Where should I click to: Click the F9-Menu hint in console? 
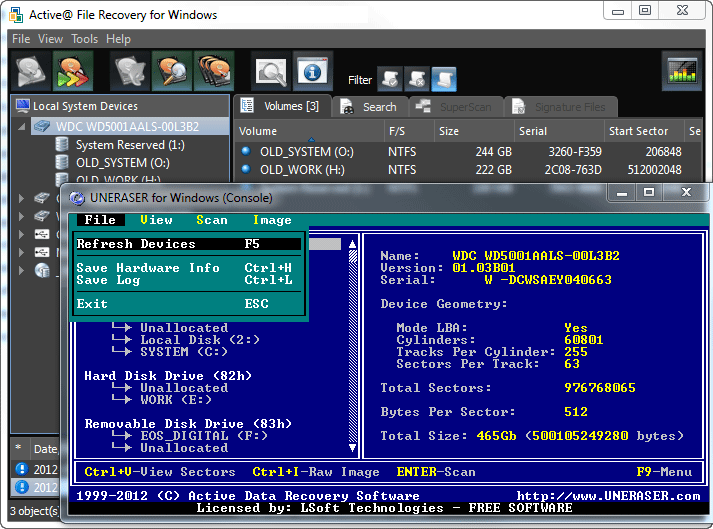pos(664,472)
